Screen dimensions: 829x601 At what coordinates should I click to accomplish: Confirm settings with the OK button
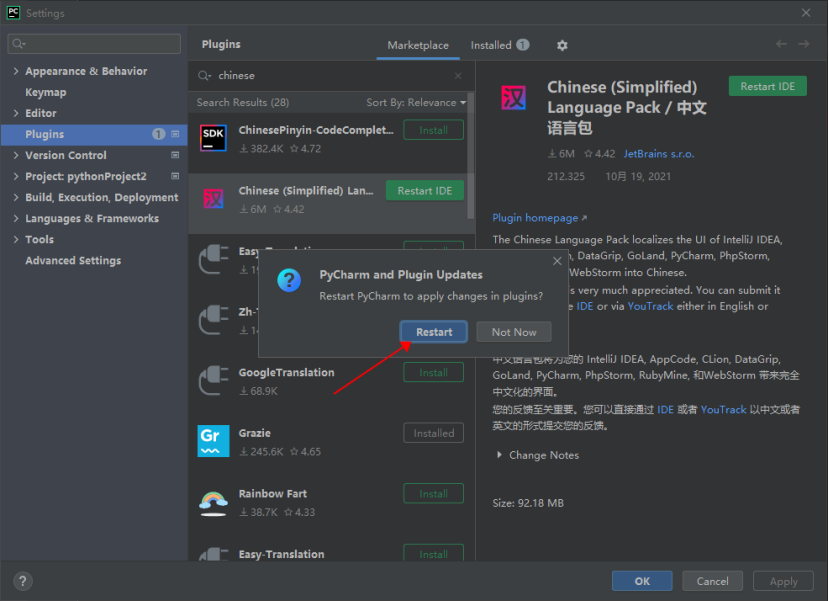[x=642, y=581]
